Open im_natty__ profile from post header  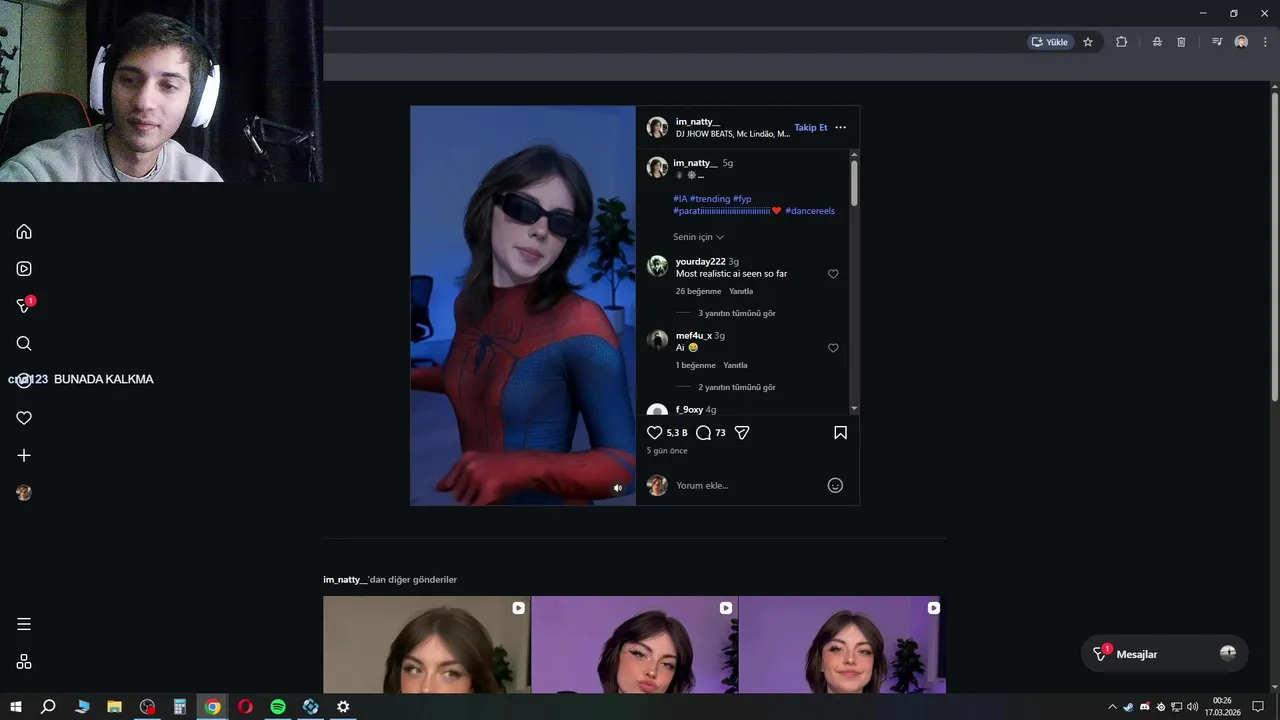click(697, 122)
